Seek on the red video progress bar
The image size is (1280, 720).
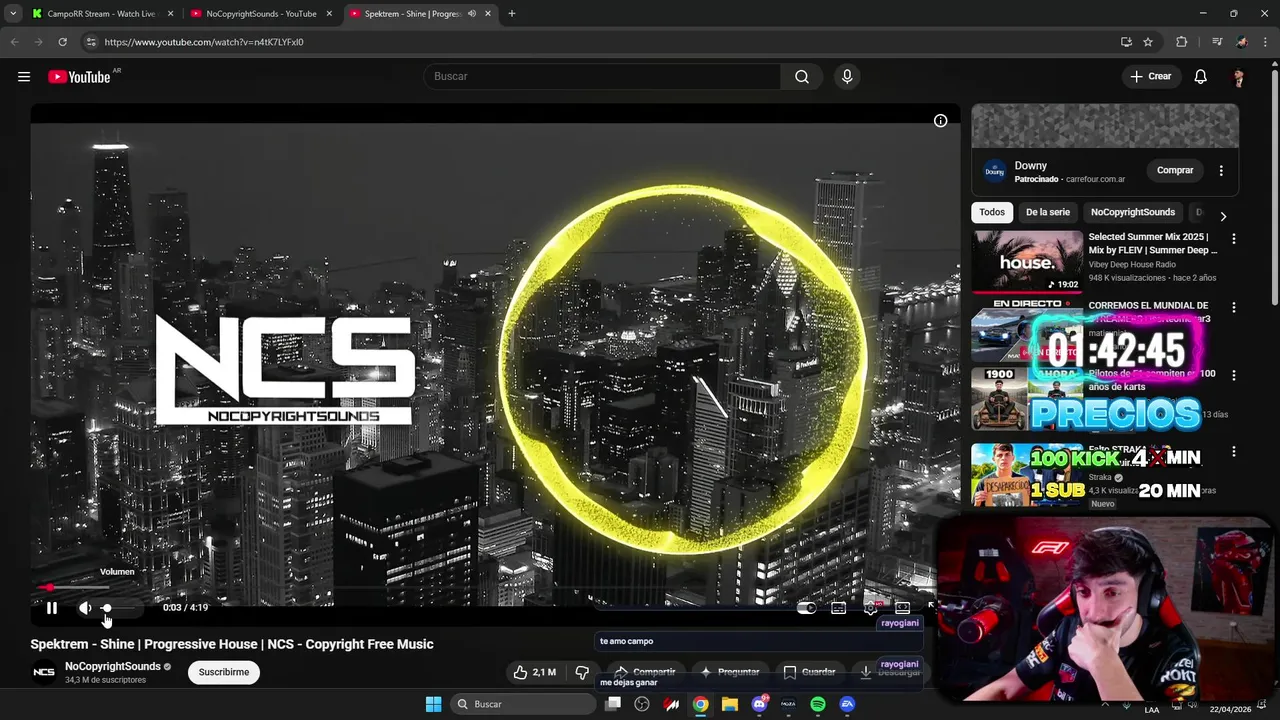click(x=495, y=588)
